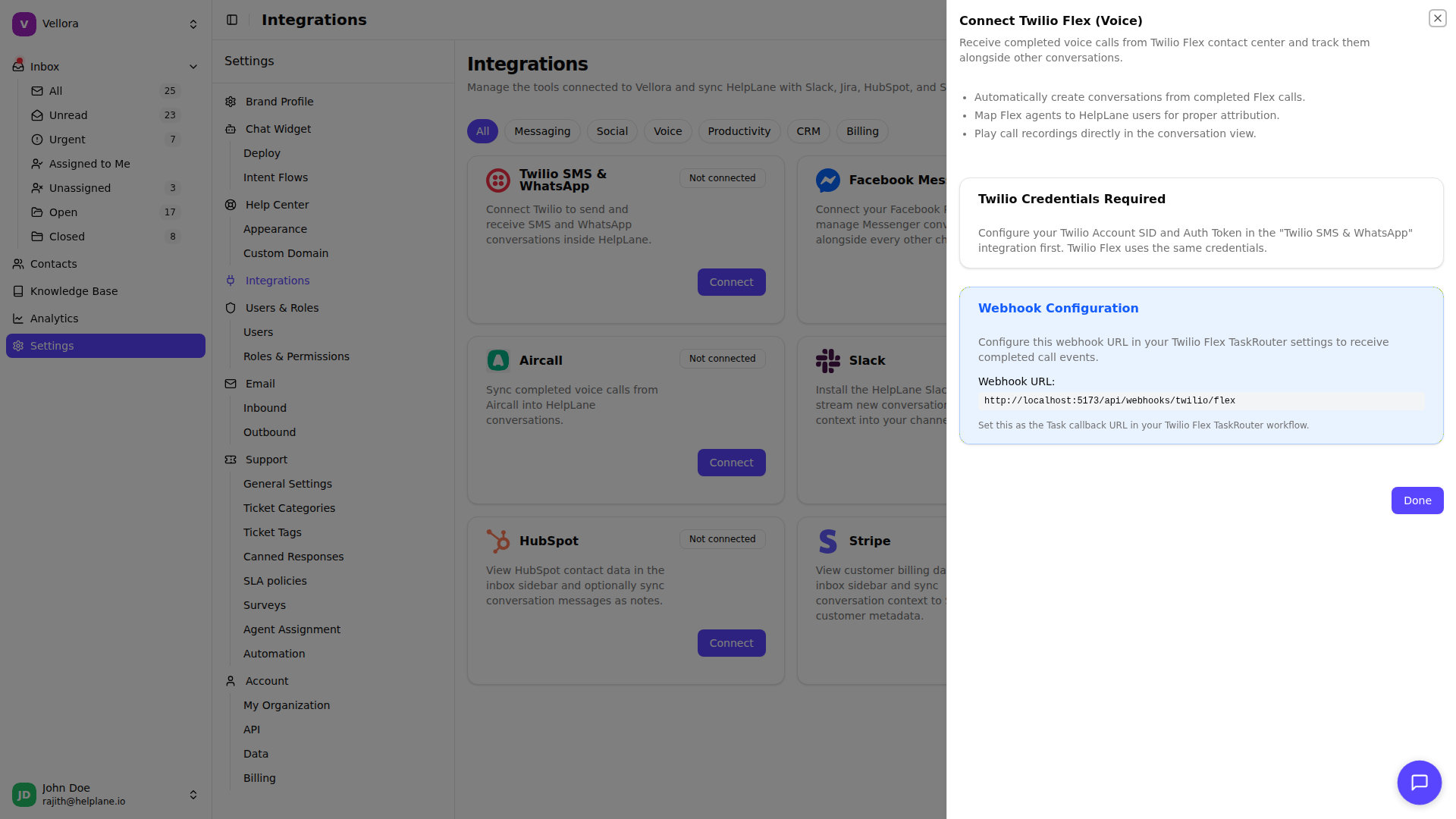Screen dimensions: 1456x819
Task: Go to Custom Domain settings
Action: click(x=286, y=253)
